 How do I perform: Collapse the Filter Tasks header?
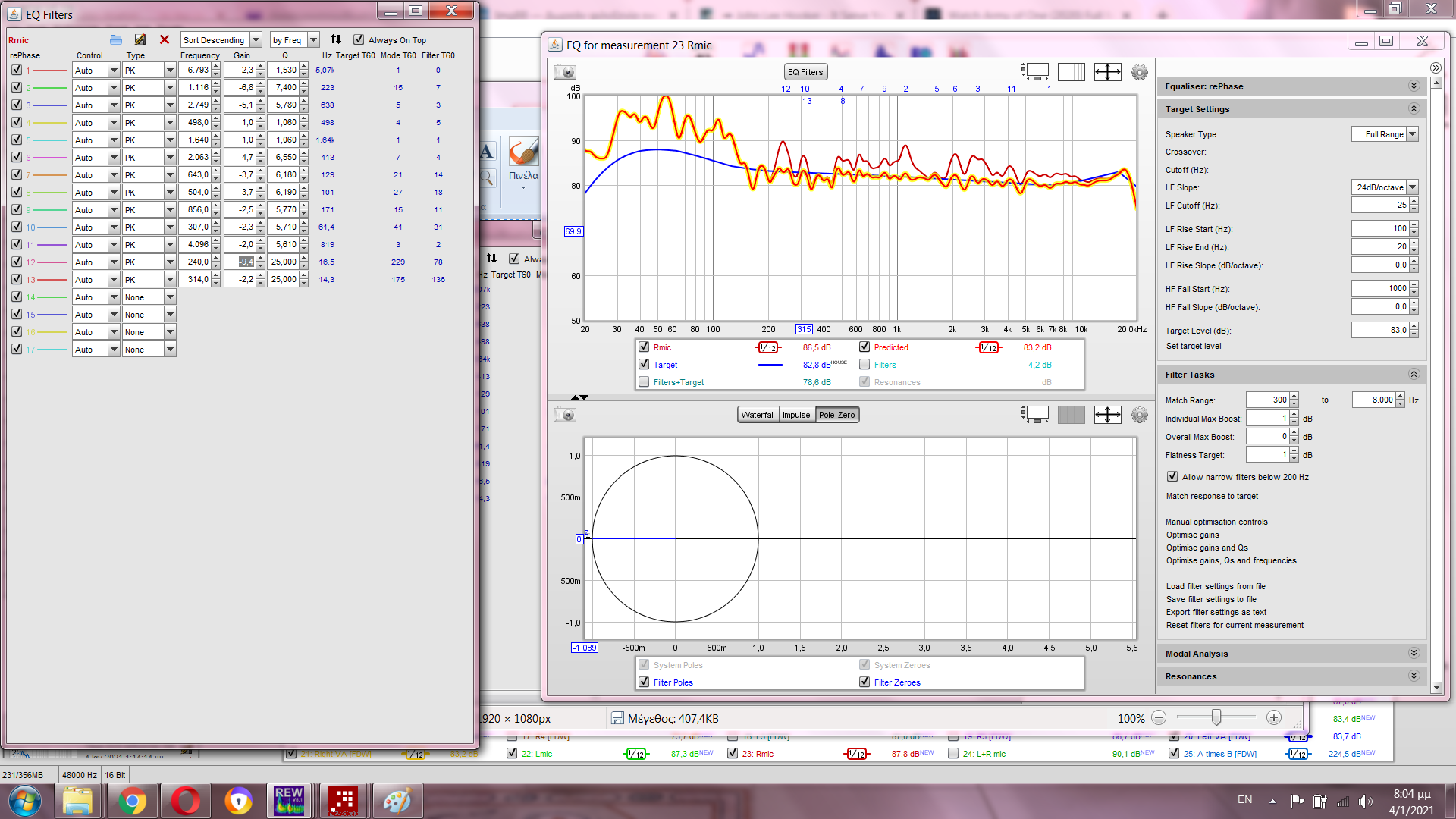pyautogui.click(x=1291, y=375)
